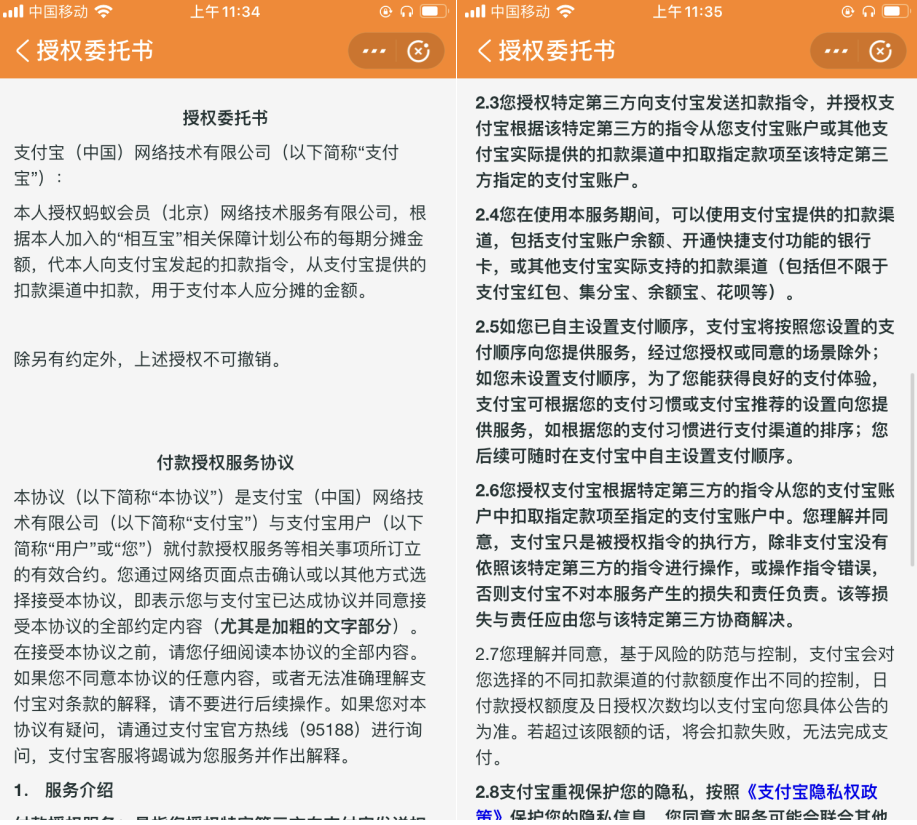Open the 《支付宝隐私权政策》 link
This screenshot has height=825, width=917.
pos(812,792)
